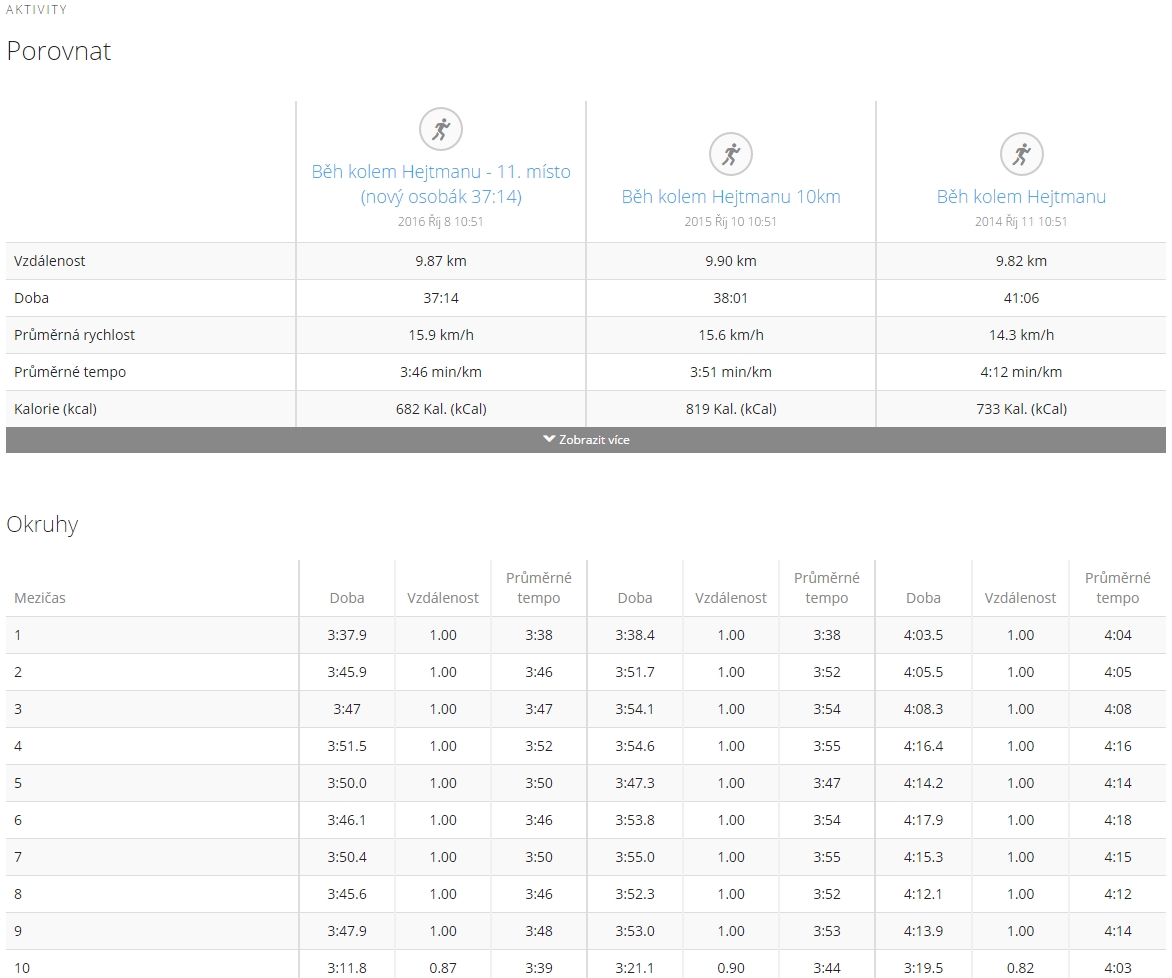
Task: Click lap 4 time '3:51.5'
Action: click(x=347, y=746)
